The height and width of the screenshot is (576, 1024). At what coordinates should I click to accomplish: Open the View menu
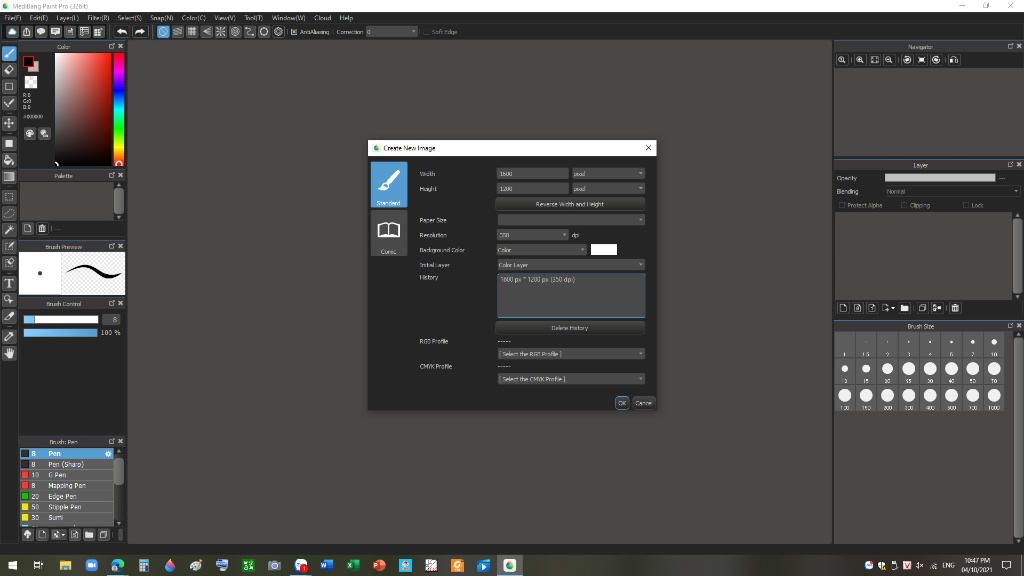(225, 18)
